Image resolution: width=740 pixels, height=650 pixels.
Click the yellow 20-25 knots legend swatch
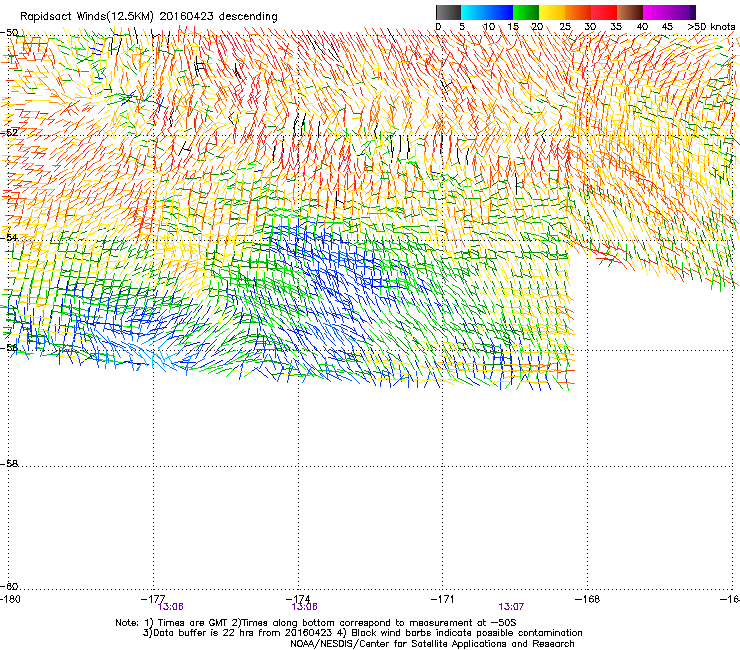click(552, 12)
